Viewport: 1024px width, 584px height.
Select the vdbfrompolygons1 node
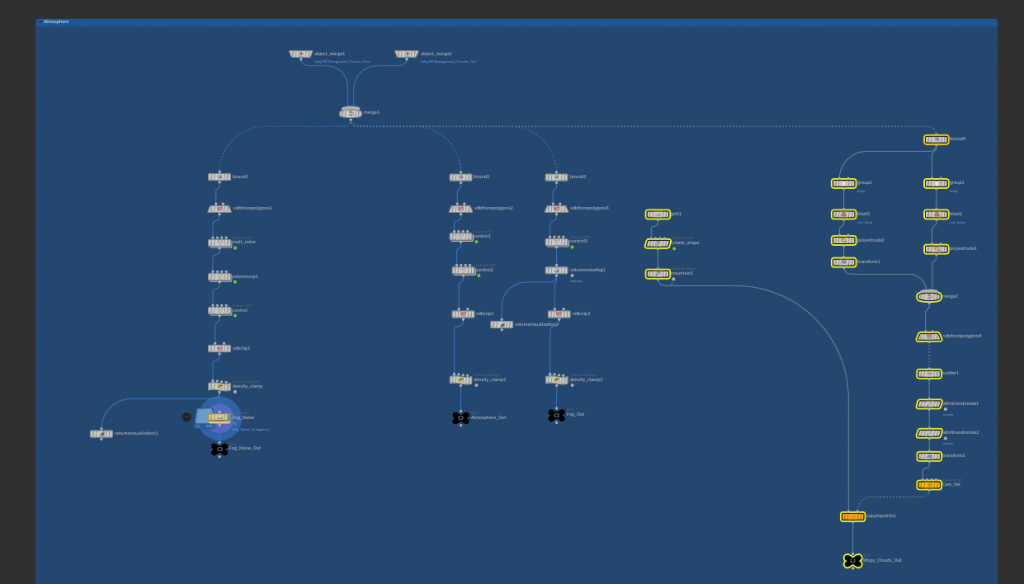tap(219, 209)
